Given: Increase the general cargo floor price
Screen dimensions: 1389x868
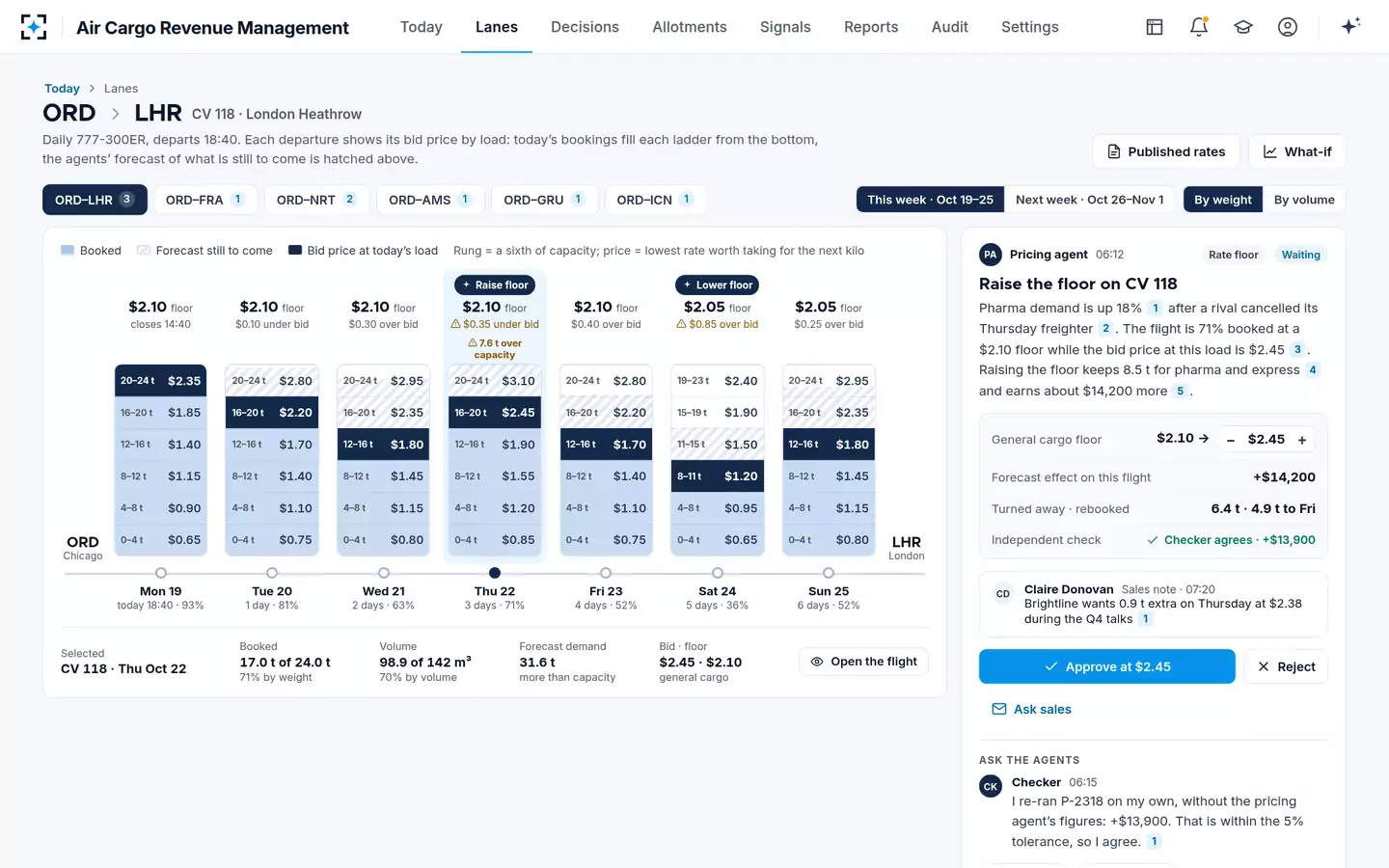Looking at the screenshot, I should [1302, 440].
